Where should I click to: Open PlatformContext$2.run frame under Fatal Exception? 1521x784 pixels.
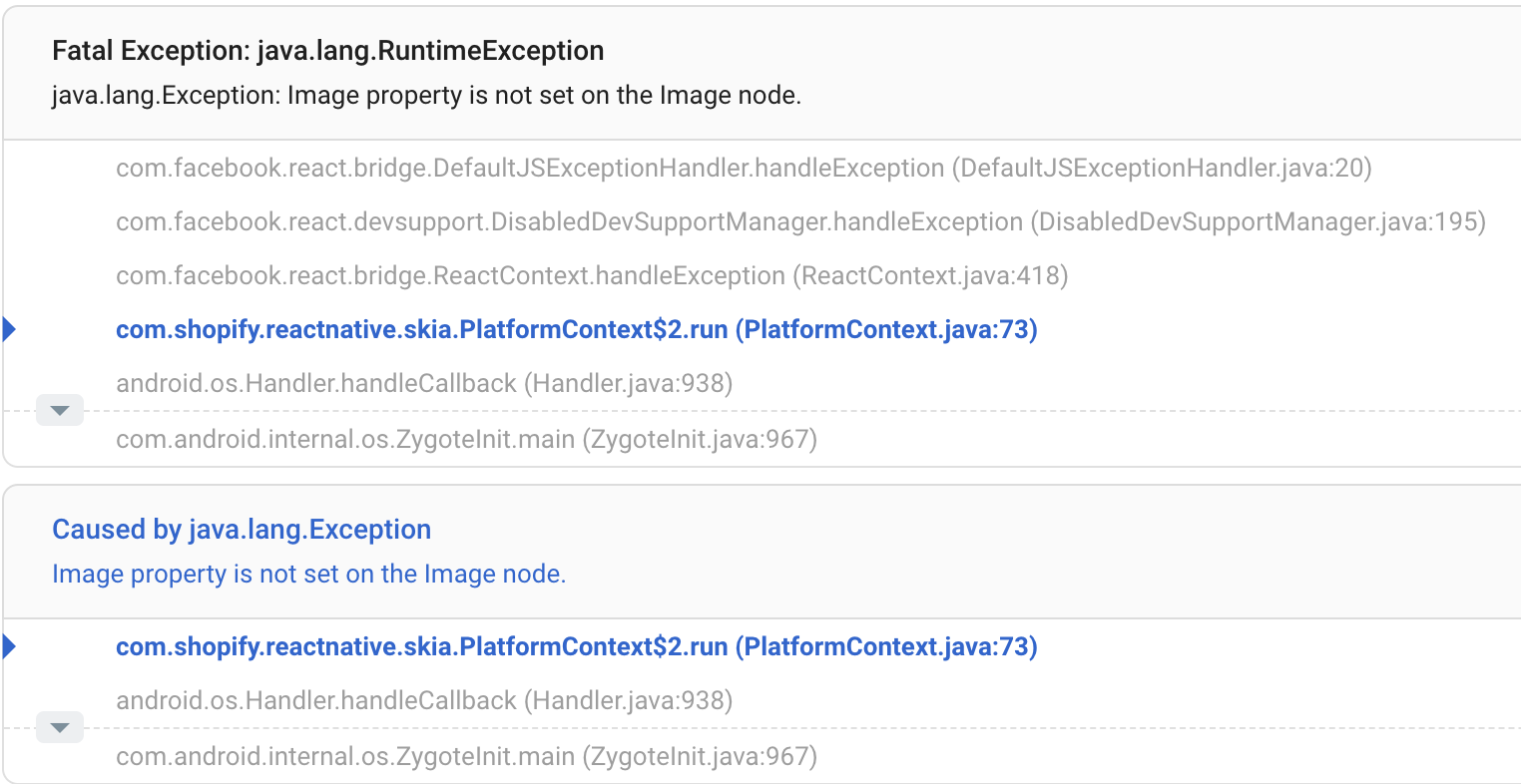point(576,329)
